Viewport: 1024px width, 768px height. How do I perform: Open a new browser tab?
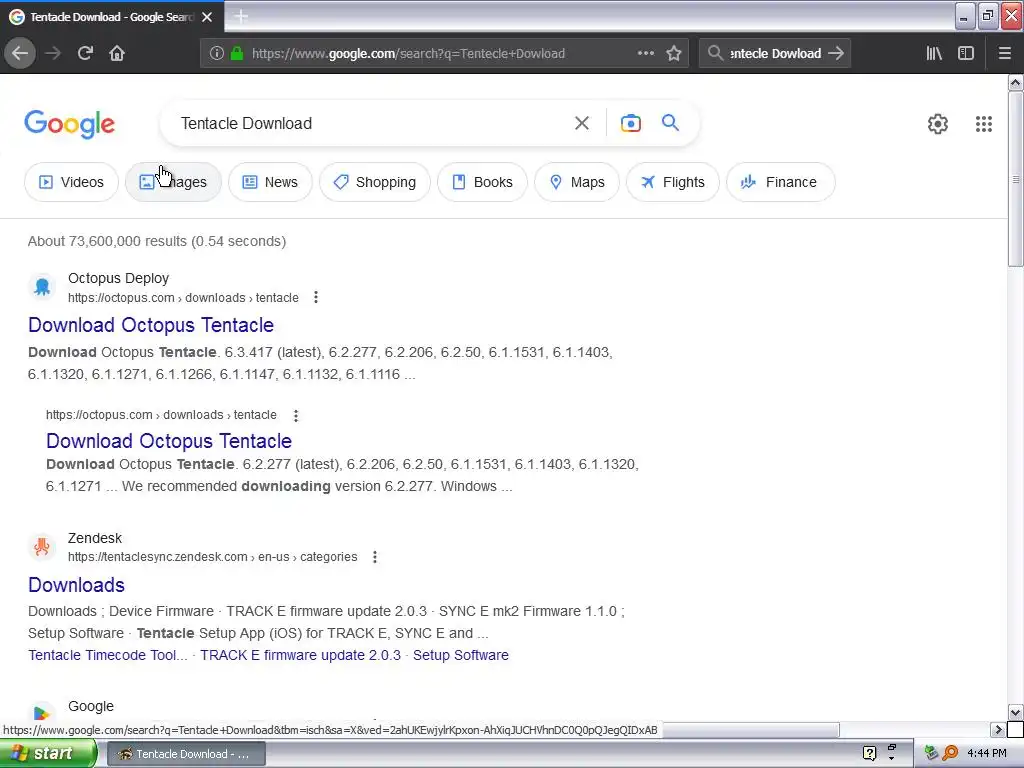pyautogui.click(x=241, y=17)
